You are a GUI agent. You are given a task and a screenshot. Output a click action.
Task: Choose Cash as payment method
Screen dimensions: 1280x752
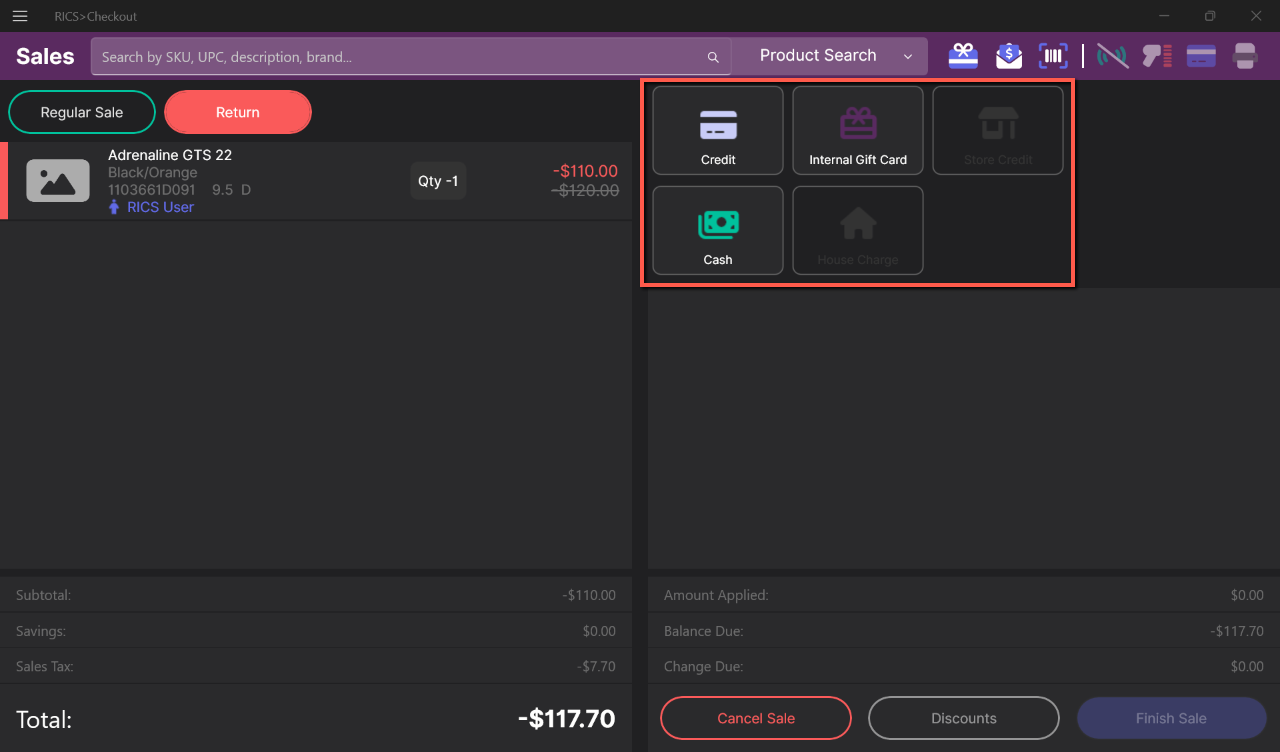pyautogui.click(x=718, y=231)
